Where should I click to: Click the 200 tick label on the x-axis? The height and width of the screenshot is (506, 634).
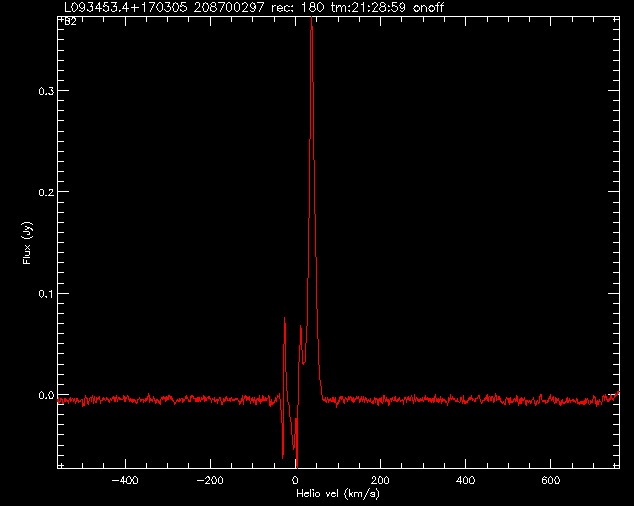(x=380, y=481)
